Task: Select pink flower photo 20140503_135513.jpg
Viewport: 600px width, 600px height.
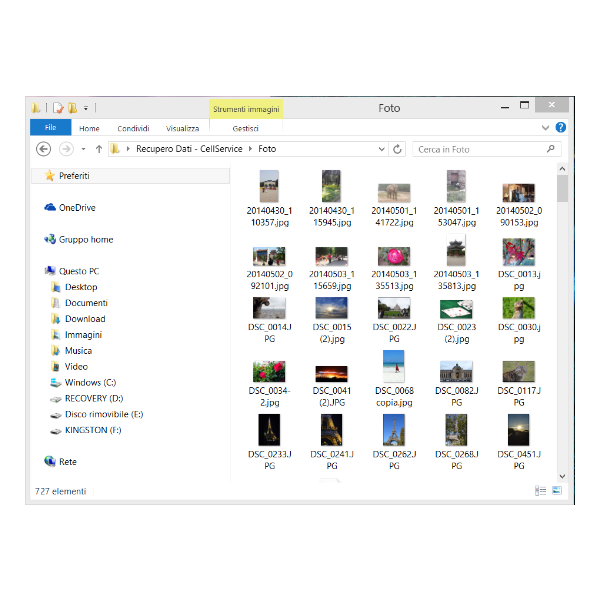Action: (x=394, y=269)
